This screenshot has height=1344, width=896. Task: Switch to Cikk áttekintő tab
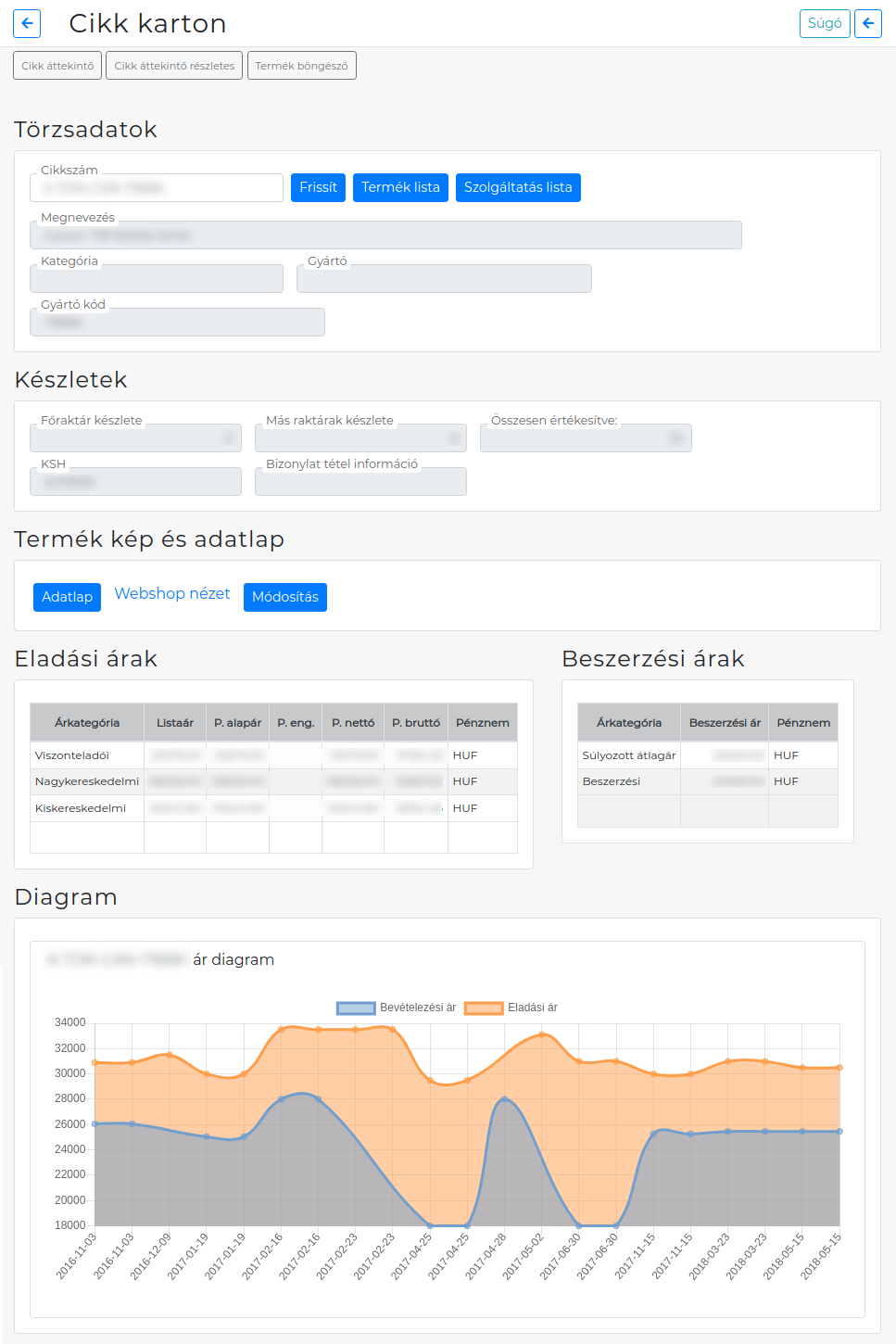pos(57,66)
